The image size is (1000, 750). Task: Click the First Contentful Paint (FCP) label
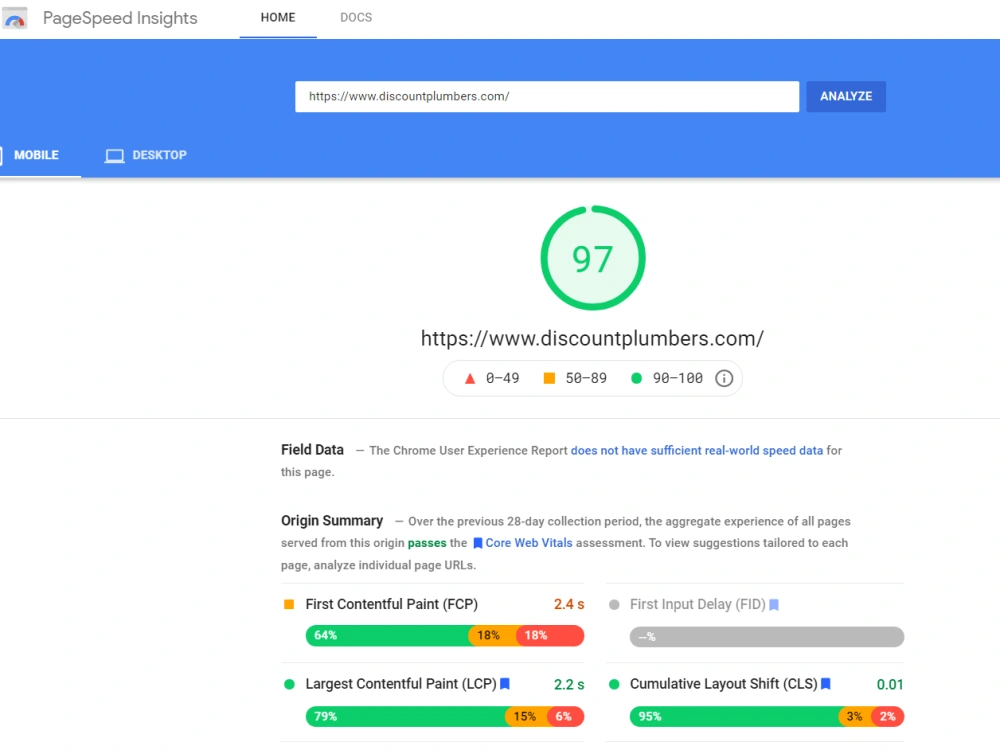392,604
